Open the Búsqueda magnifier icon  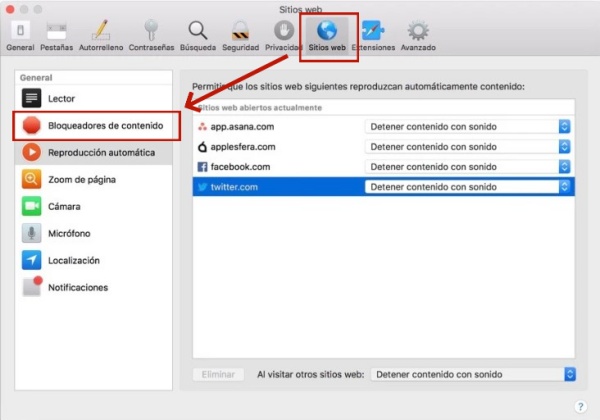[198, 31]
